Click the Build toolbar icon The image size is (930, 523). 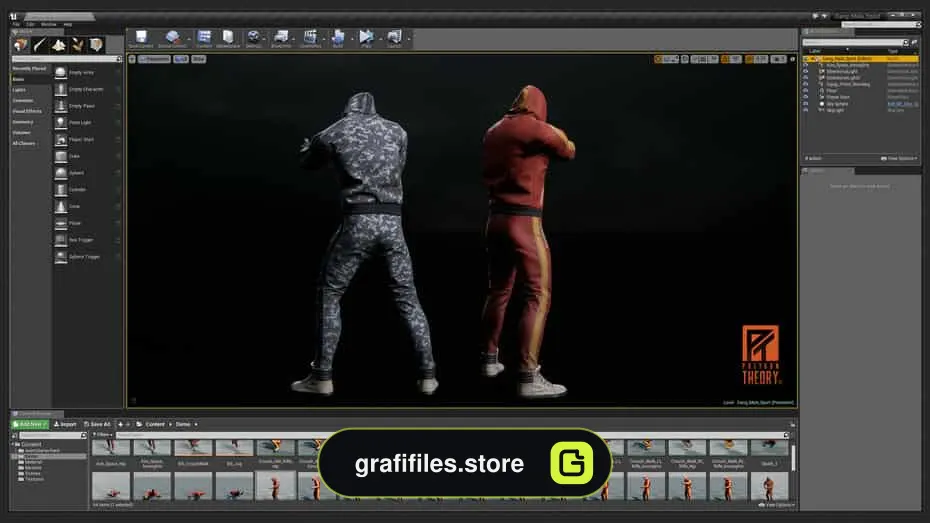[x=338, y=39]
